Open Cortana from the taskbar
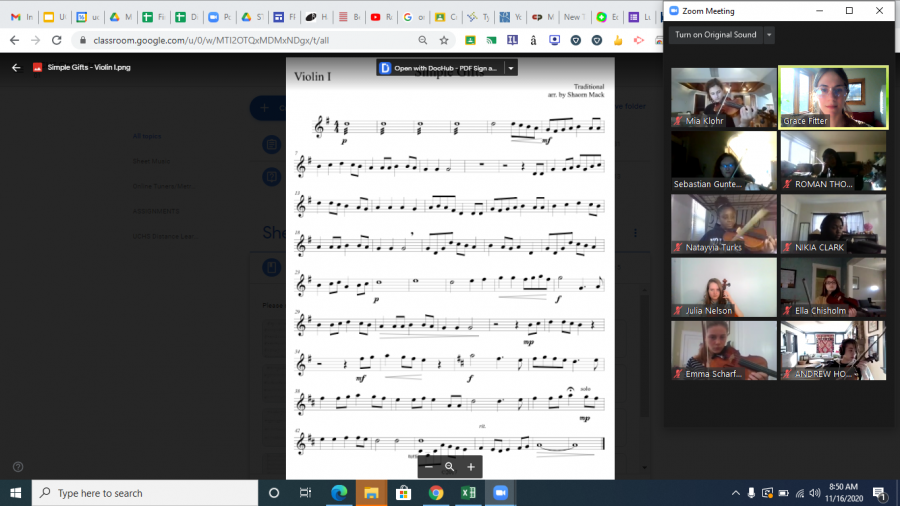 click(x=274, y=493)
